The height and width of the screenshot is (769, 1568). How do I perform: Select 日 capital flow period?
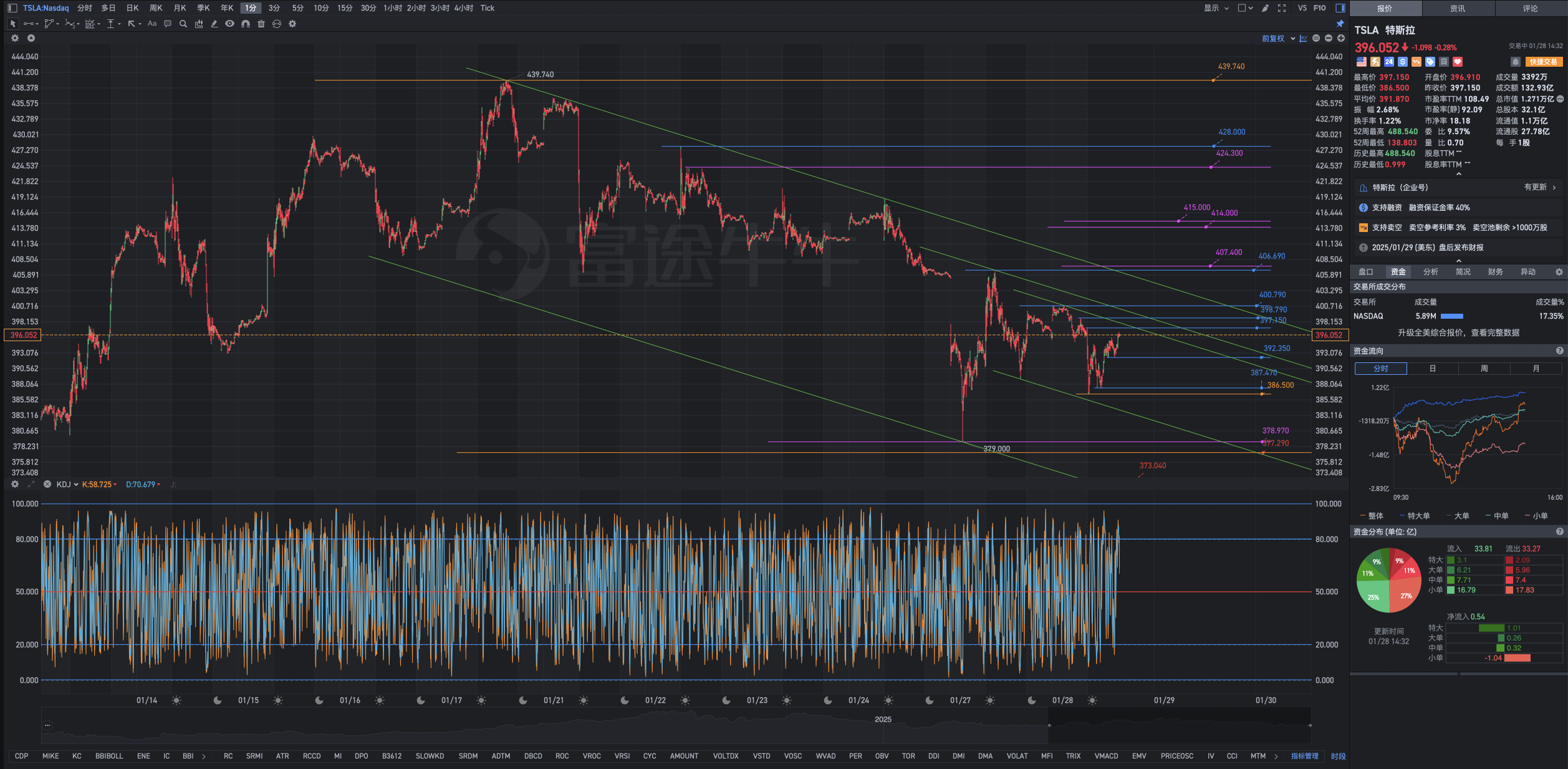point(1433,369)
